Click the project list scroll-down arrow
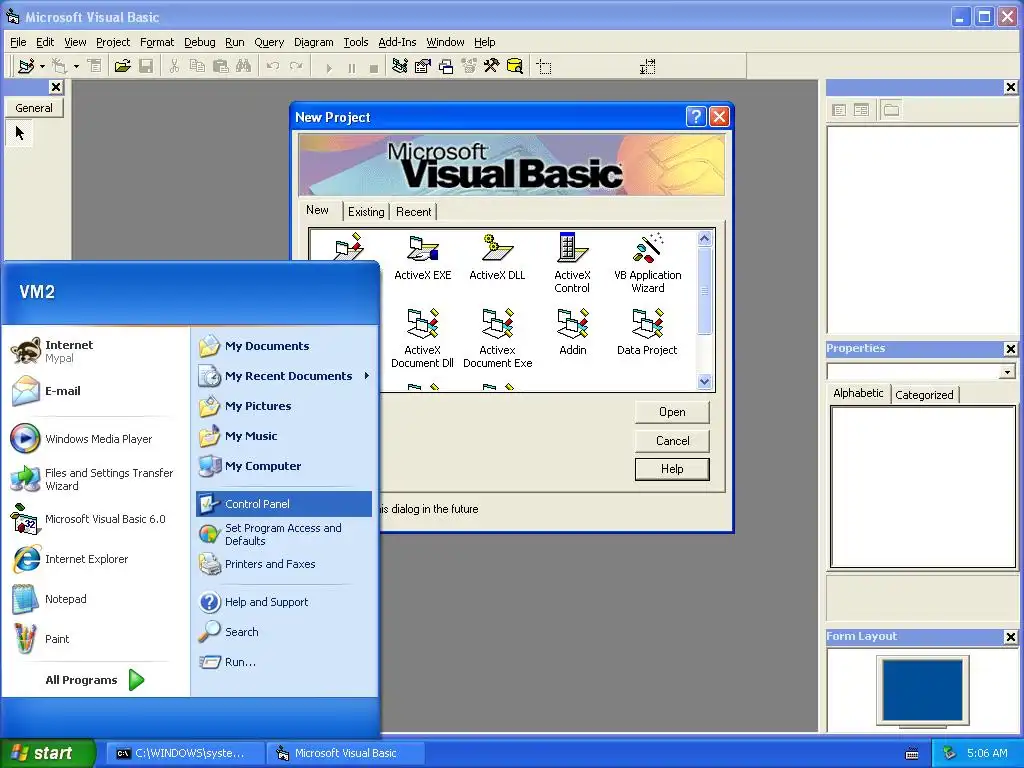This screenshot has height=768, width=1024. [704, 381]
